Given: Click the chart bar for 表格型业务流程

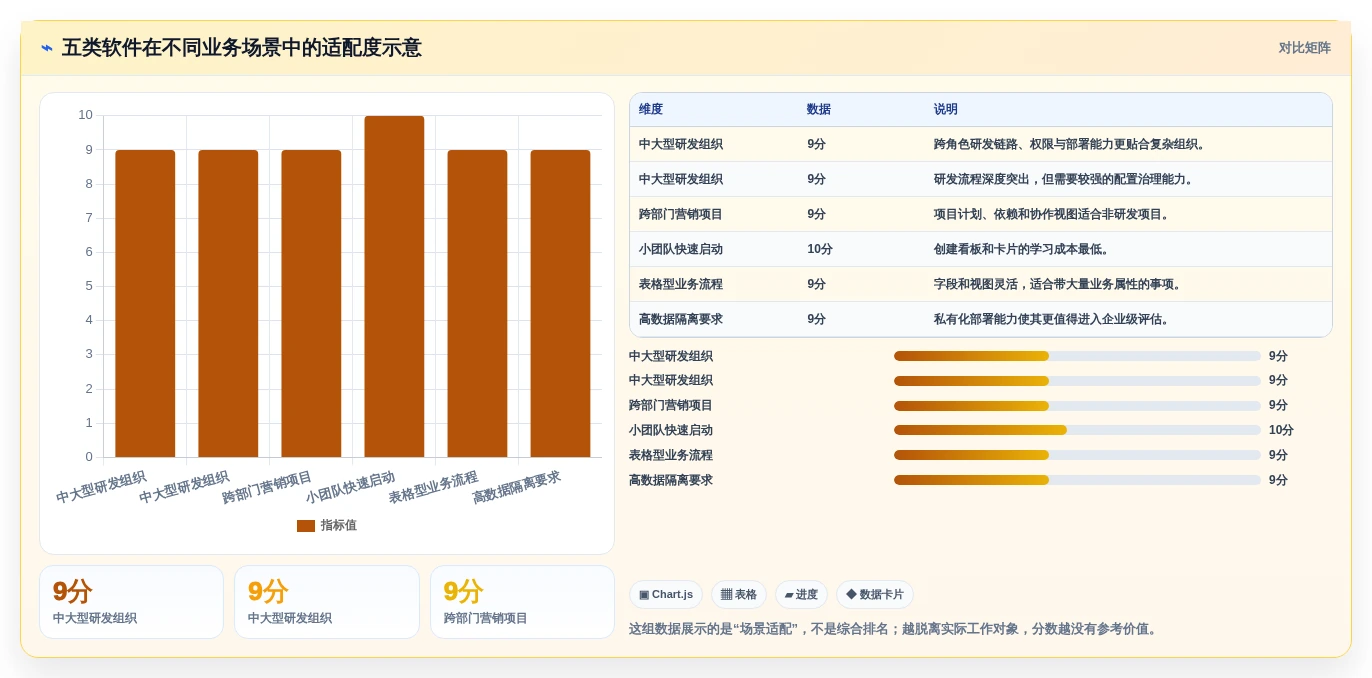Looking at the screenshot, I should pos(477,304).
